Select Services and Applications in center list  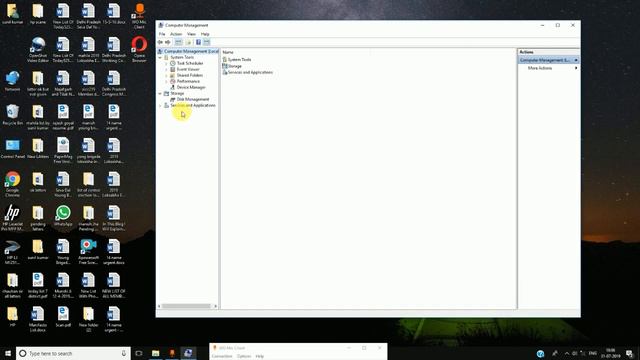(x=250, y=72)
